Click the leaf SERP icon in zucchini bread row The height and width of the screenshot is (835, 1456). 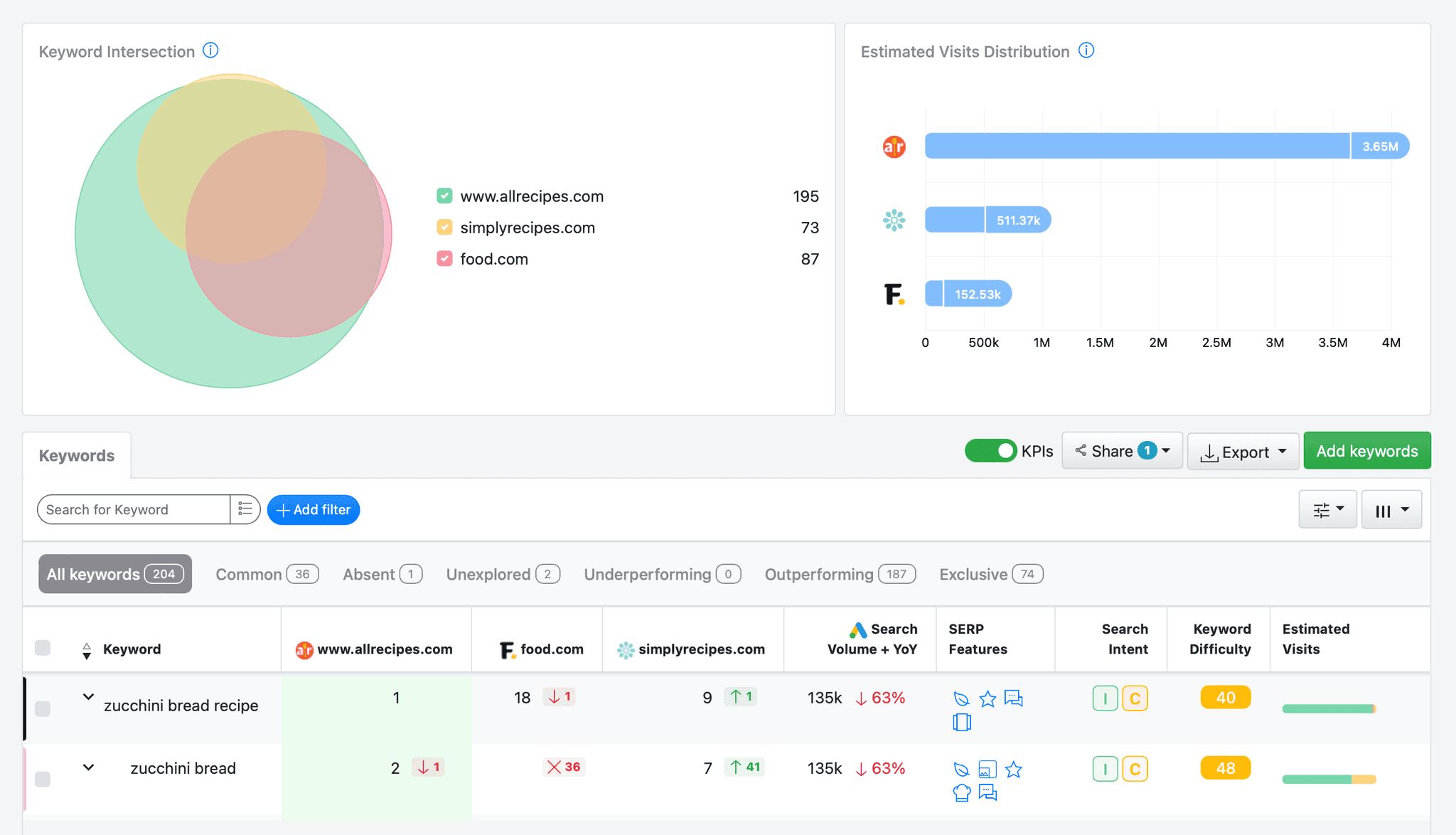(x=961, y=769)
